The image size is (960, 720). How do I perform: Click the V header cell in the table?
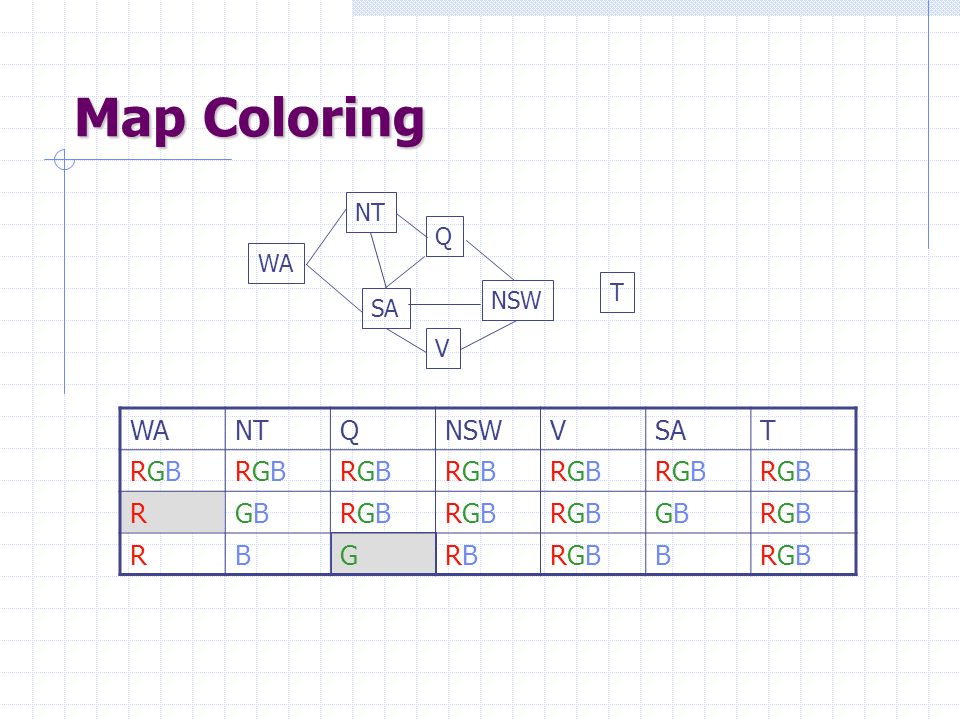593,429
